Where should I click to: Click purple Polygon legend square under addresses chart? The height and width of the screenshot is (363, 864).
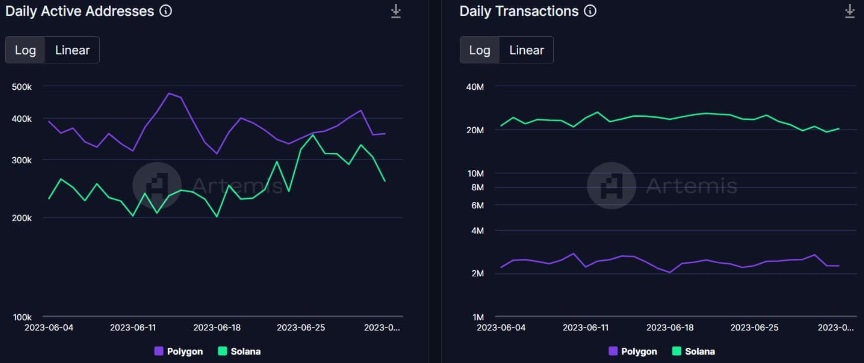tap(159, 351)
